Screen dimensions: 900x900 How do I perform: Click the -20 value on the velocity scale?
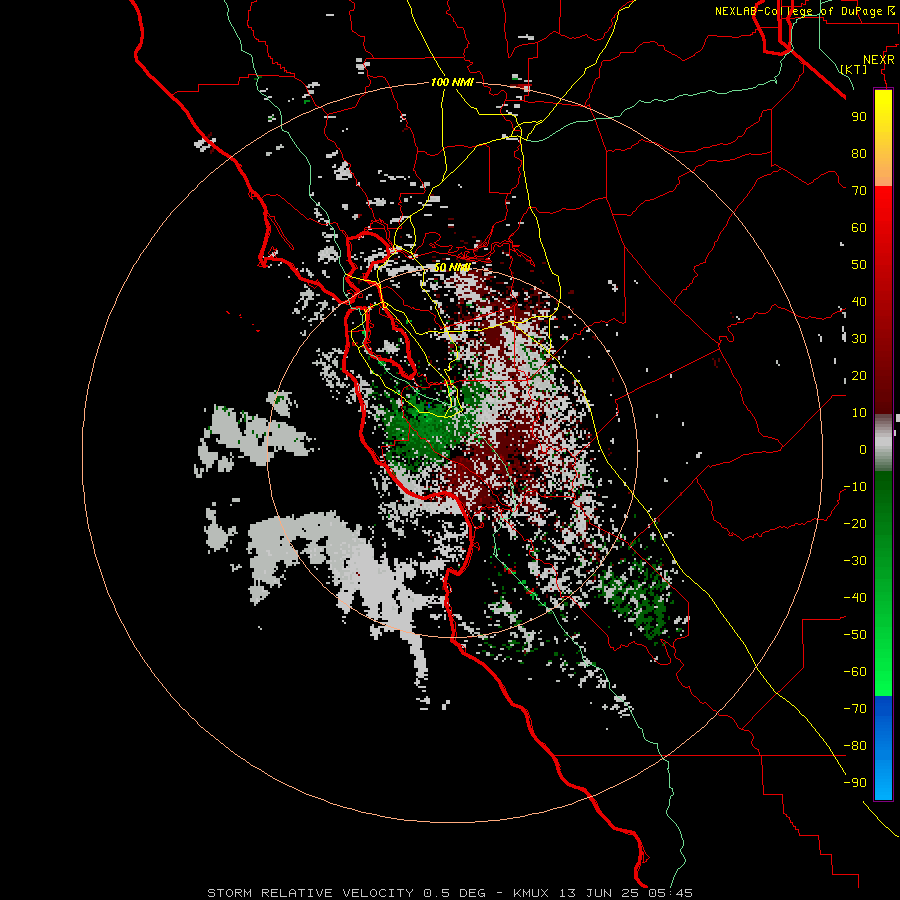pyautogui.click(x=855, y=523)
